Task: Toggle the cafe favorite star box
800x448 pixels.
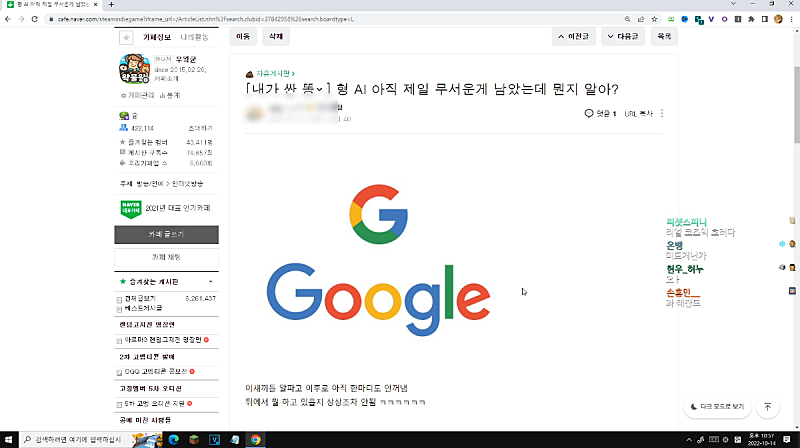Action: (x=126, y=37)
